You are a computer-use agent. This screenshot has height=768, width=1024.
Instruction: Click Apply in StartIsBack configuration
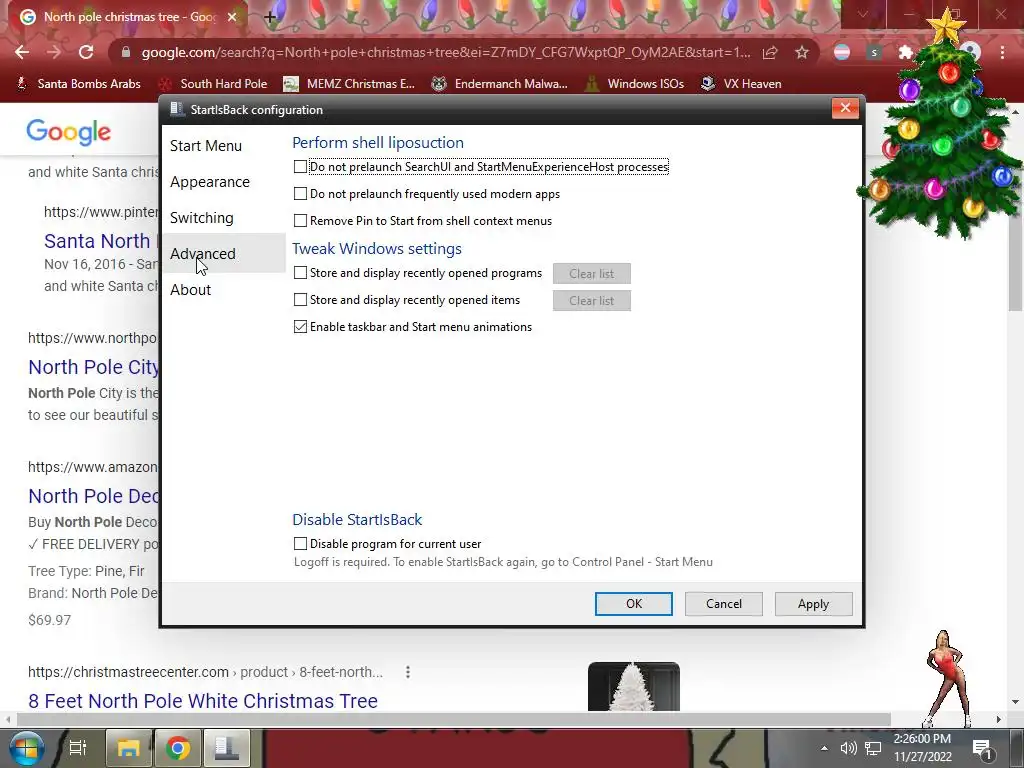[x=814, y=604]
